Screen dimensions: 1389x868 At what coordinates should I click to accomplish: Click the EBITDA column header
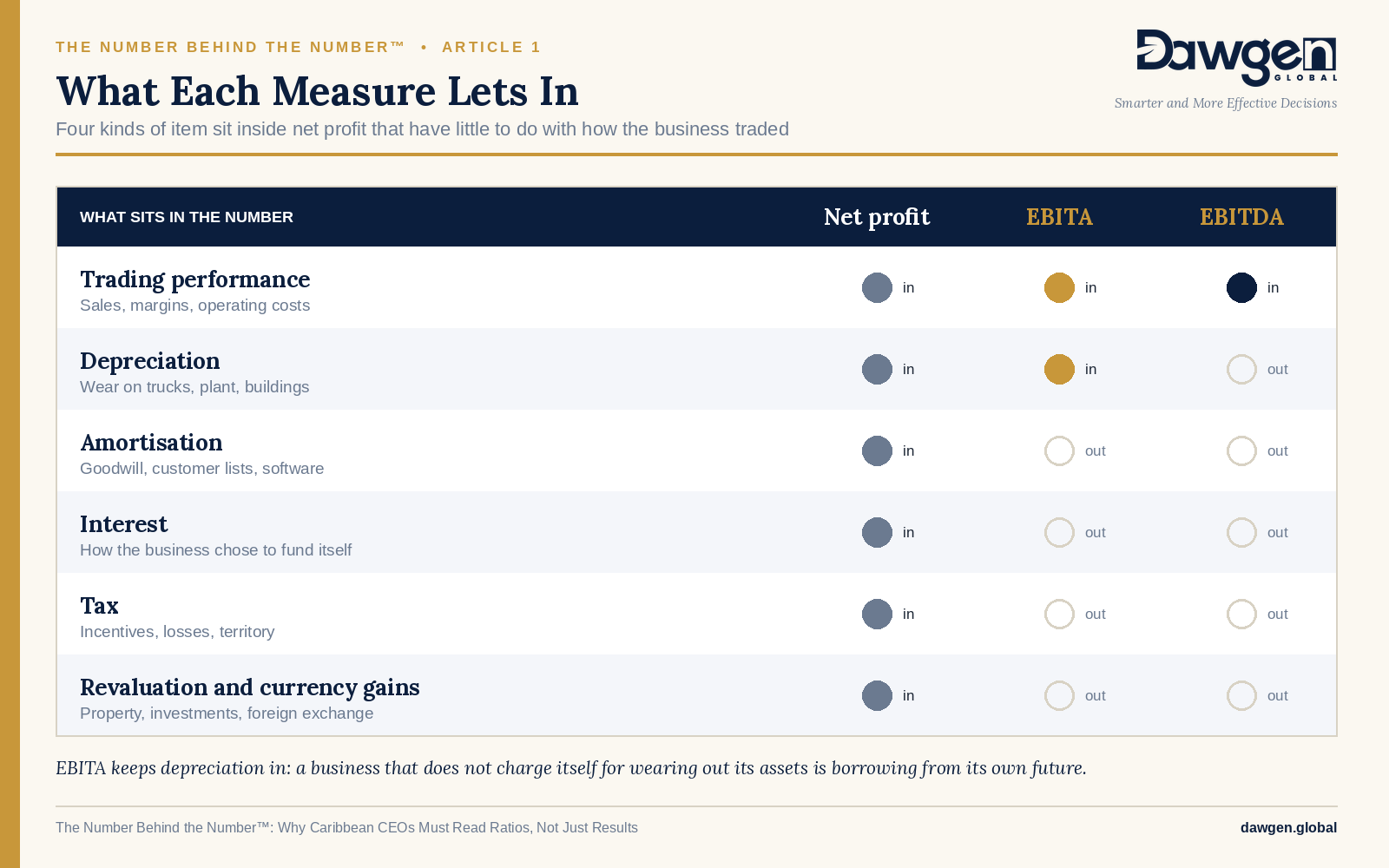click(1241, 217)
